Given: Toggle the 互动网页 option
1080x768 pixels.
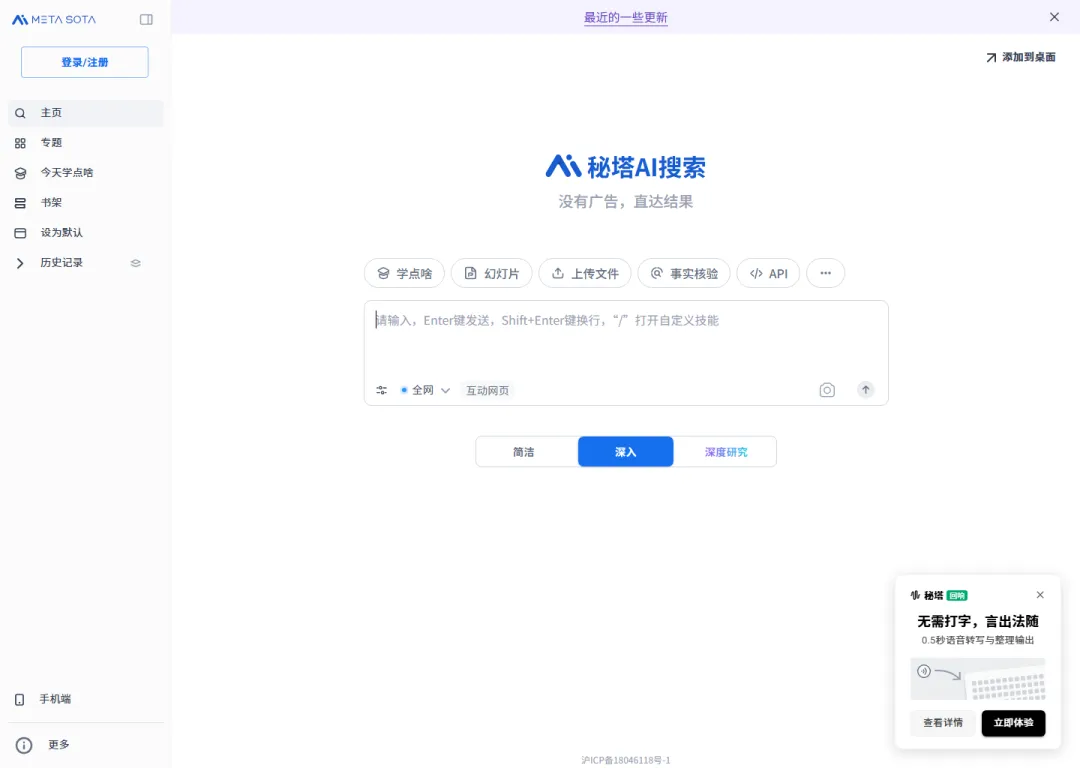Looking at the screenshot, I should [487, 391].
